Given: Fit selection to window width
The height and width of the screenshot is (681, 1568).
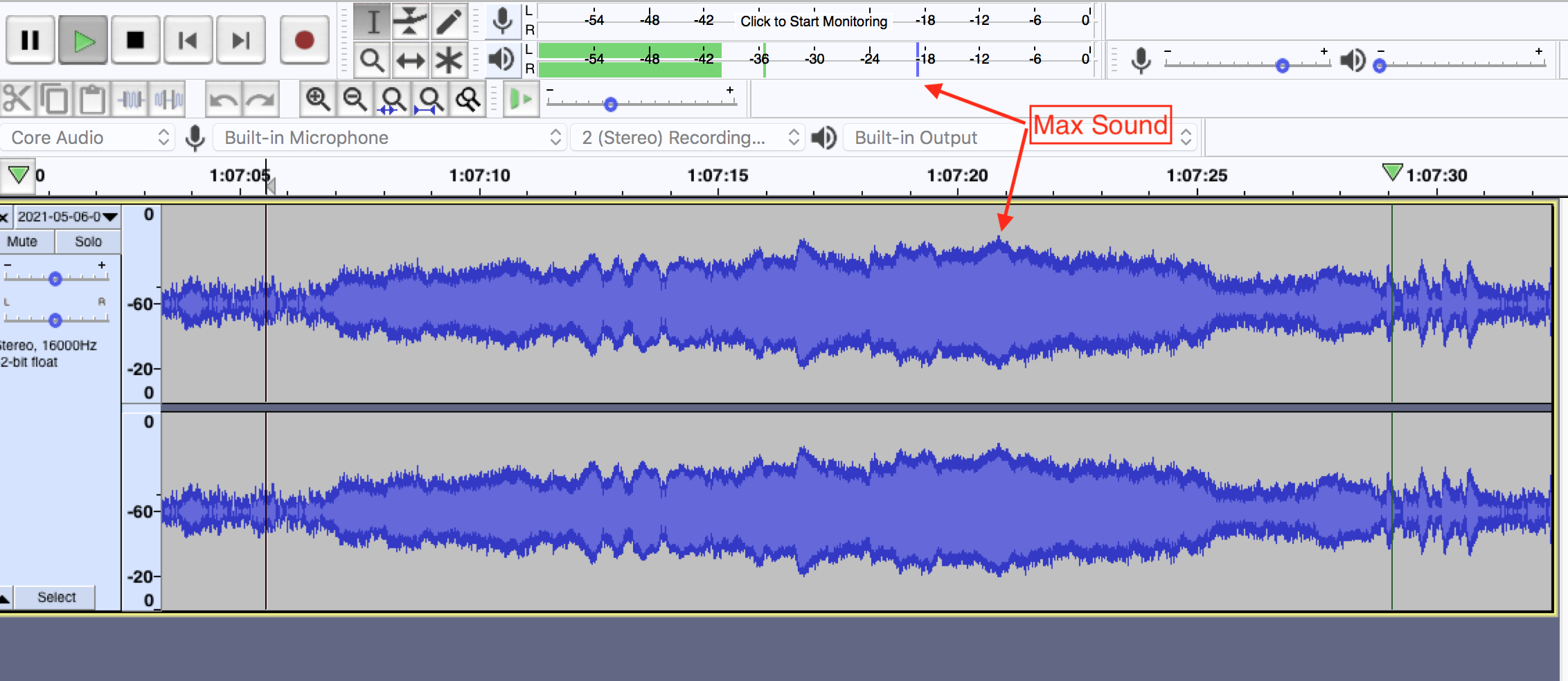Looking at the screenshot, I should click(393, 99).
